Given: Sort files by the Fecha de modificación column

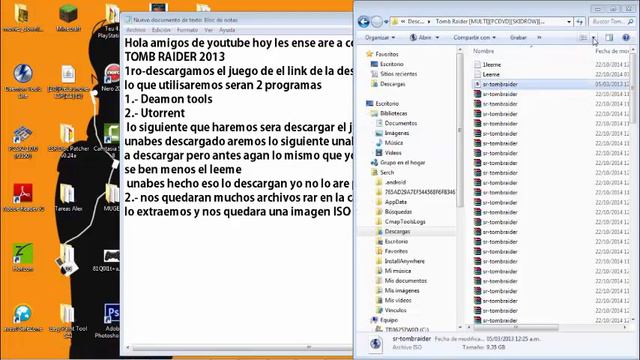Looking at the screenshot, I should 612,51.
